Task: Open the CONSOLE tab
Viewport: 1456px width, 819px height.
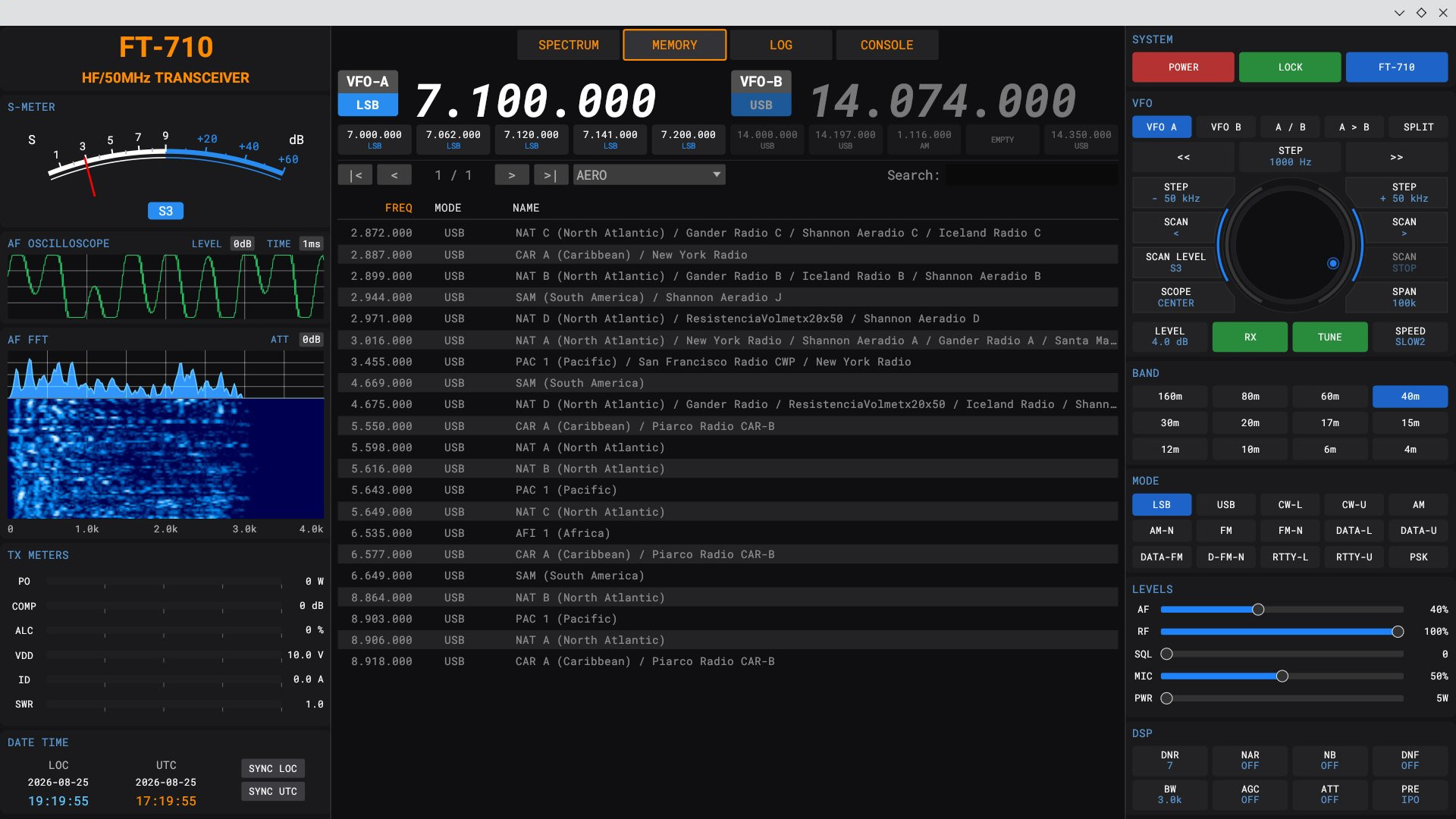Action: pyautogui.click(x=886, y=45)
